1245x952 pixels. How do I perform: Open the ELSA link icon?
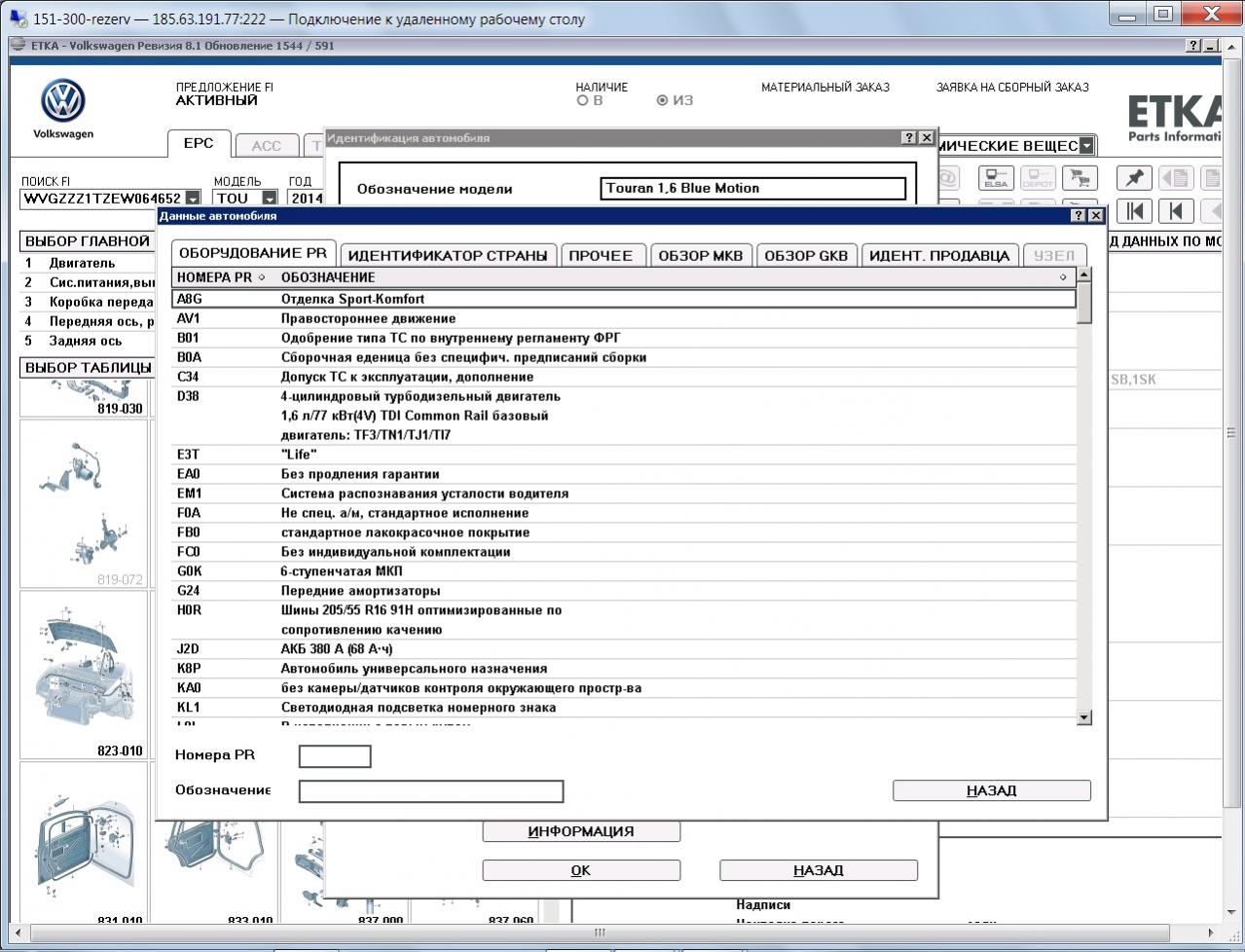996,178
